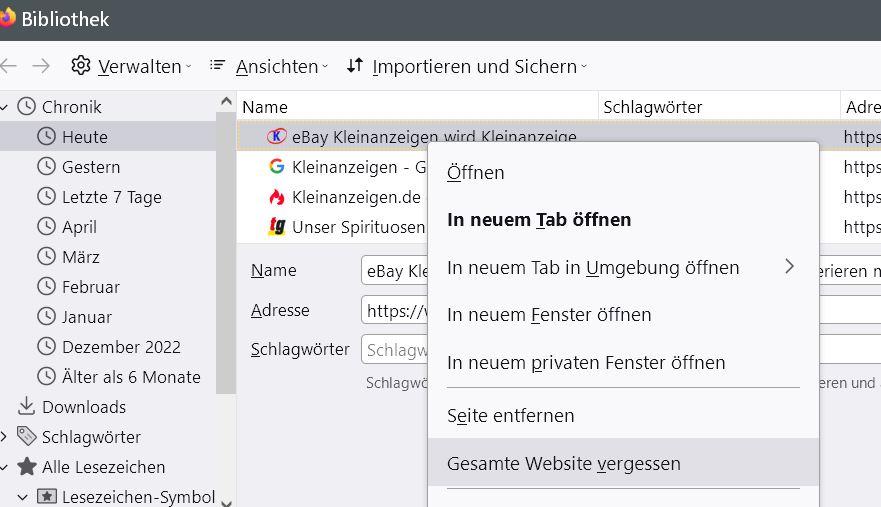Open the Ansichten dropdown menu
Screen dimensions: 881x507
[x=268, y=67]
